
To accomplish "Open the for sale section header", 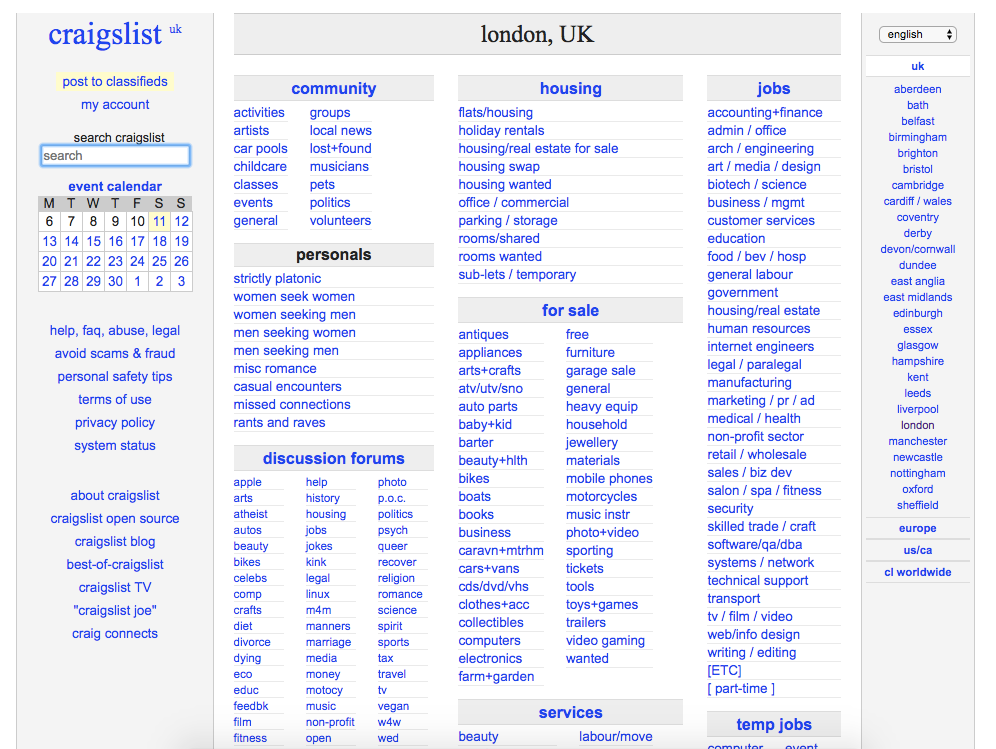I will 570,311.
